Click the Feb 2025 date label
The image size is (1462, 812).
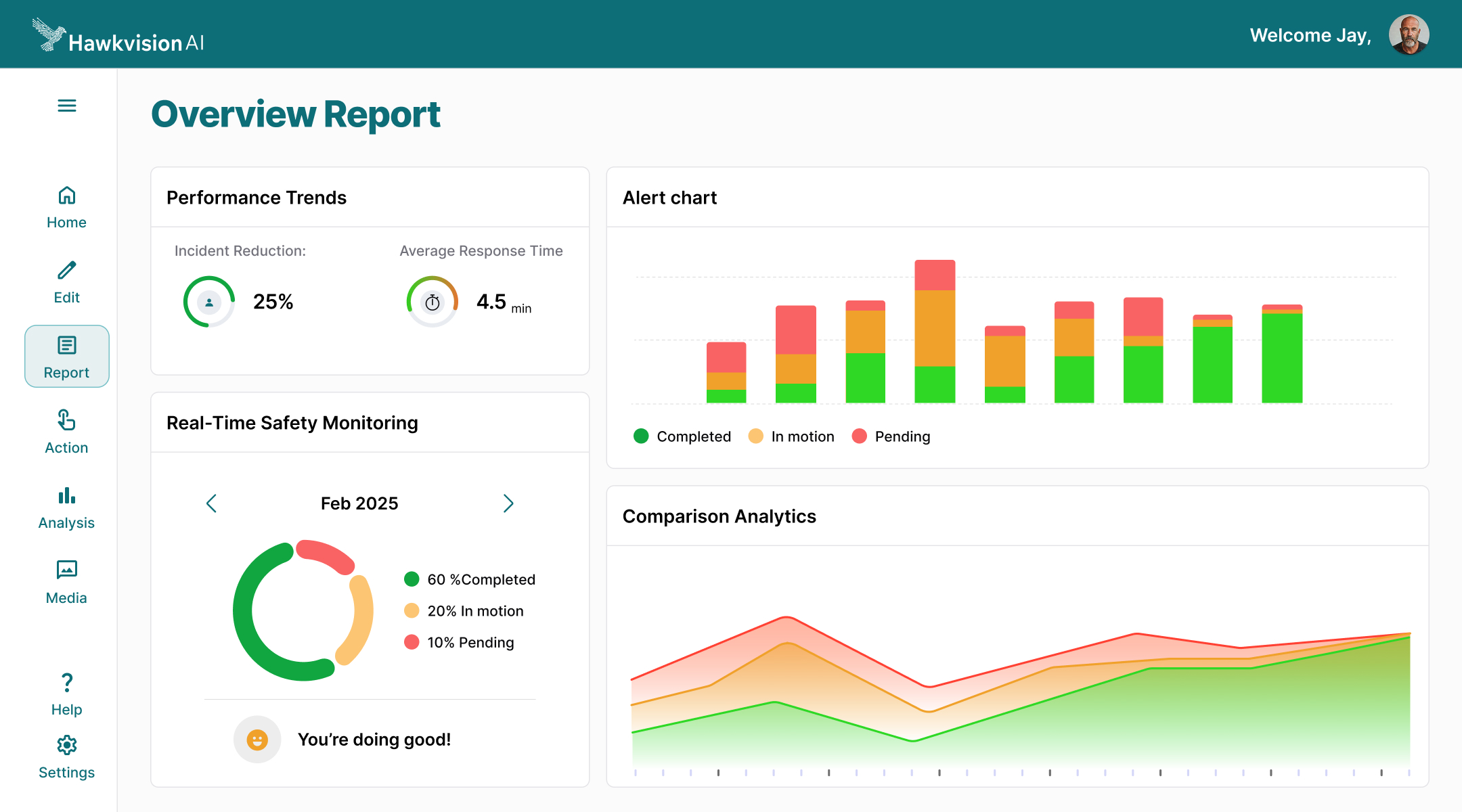(x=359, y=503)
